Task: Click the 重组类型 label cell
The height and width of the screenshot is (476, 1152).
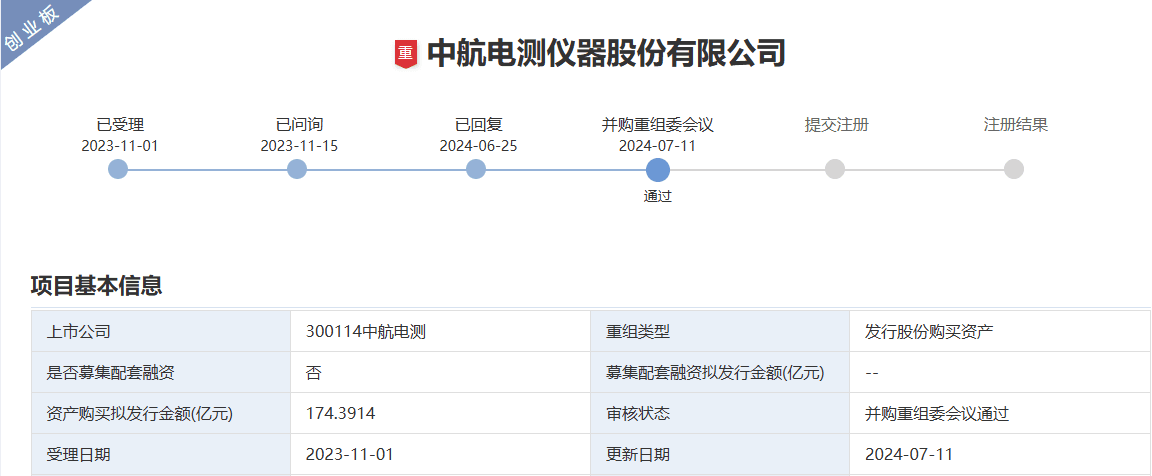Action: [720, 331]
